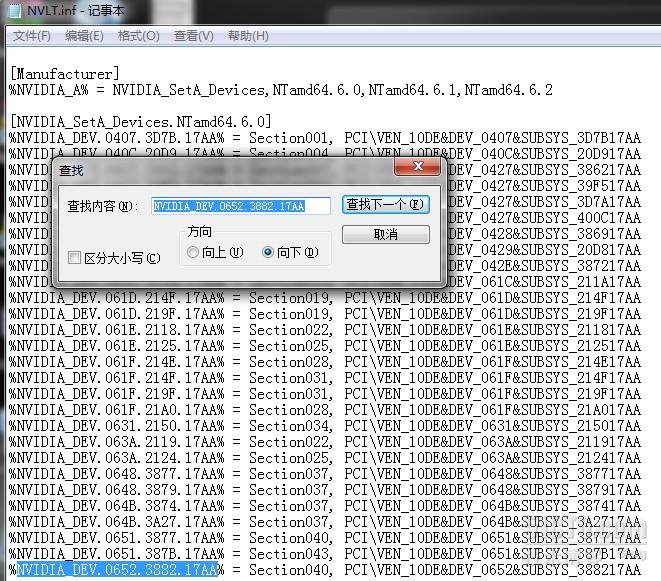Click the DEV_0427&SUBSYS_3D7A17AA hardware ID
The image size is (661, 581).
click(x=545, y=202)
